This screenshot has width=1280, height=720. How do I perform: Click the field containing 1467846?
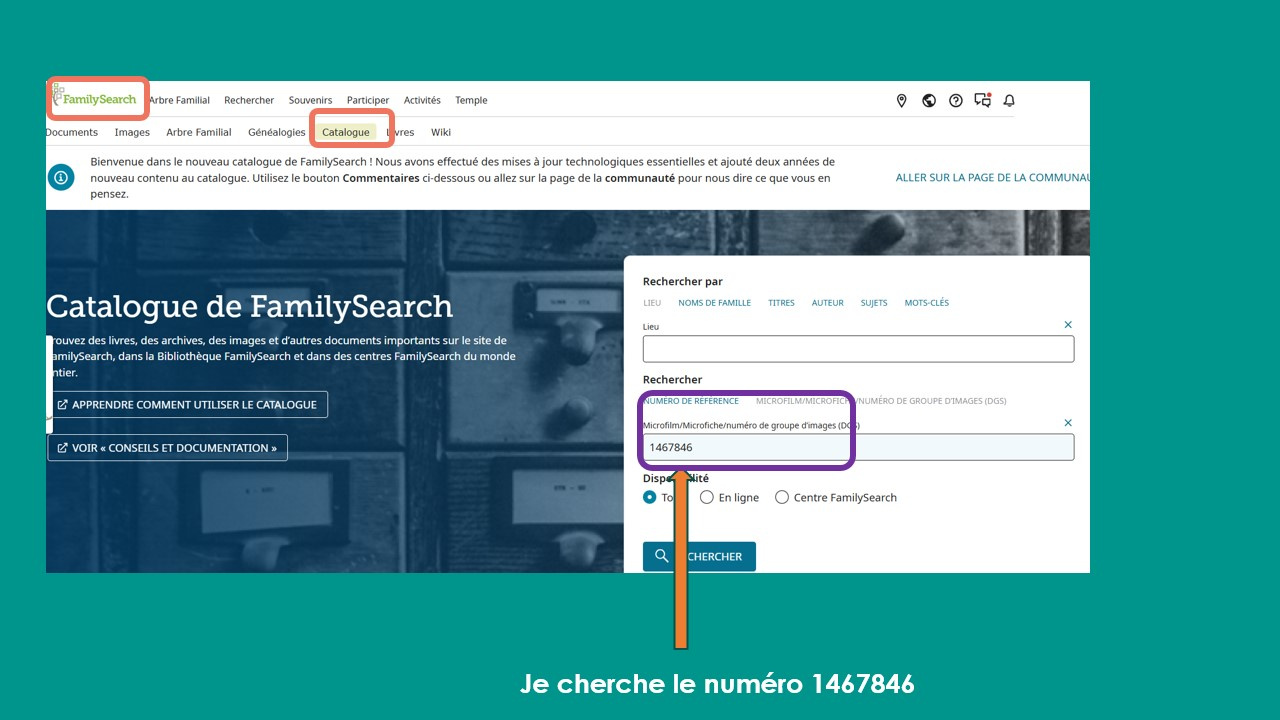coord(858,447)
